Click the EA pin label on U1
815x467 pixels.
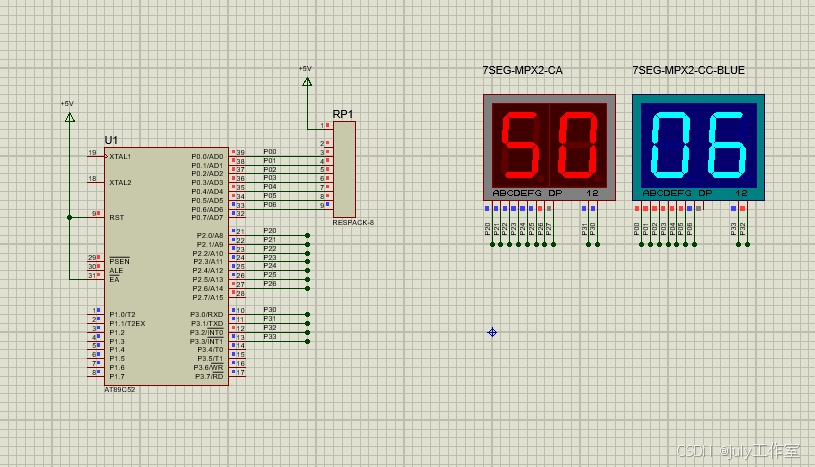(x=114, y=279)
